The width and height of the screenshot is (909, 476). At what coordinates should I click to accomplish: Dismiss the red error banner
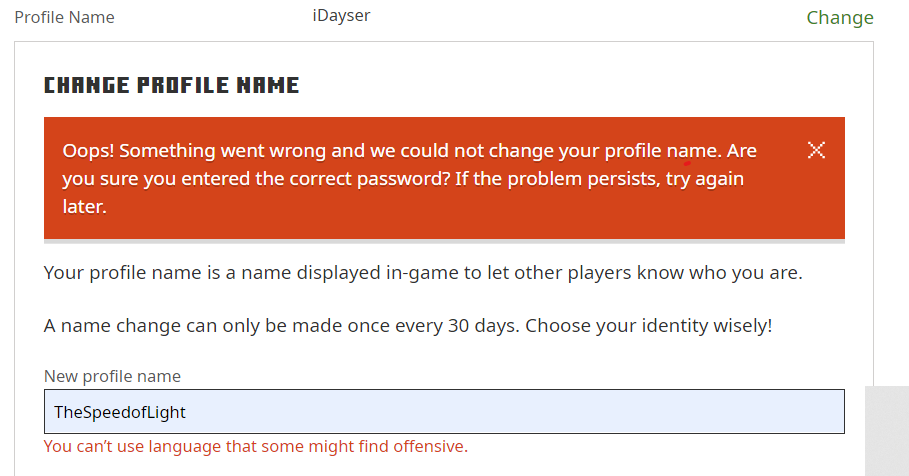tap(816, 150)
